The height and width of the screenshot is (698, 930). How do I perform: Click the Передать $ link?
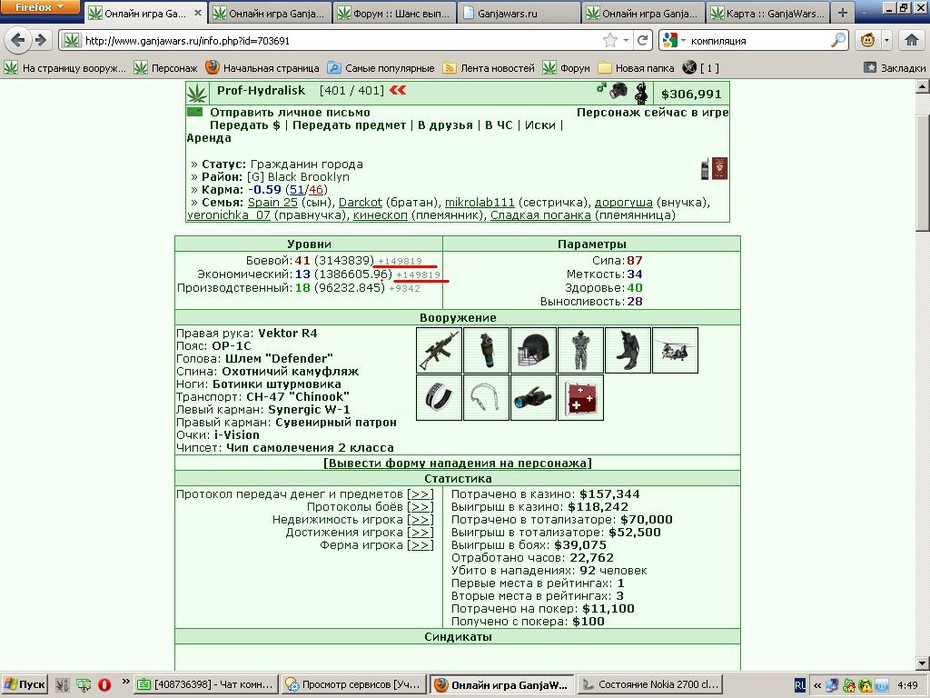tap(244, 125)
